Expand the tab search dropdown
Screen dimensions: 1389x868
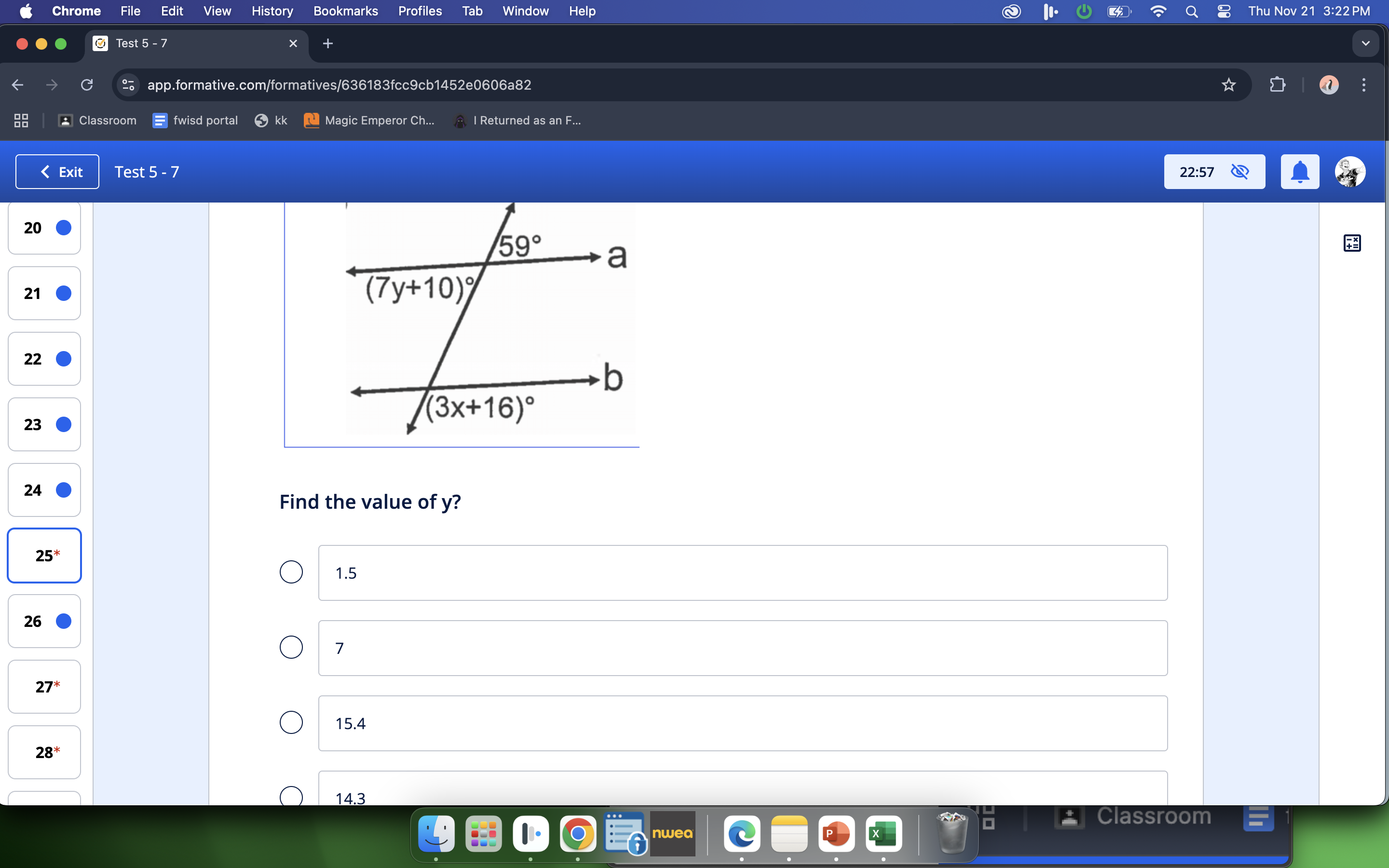pos(1365,43)
